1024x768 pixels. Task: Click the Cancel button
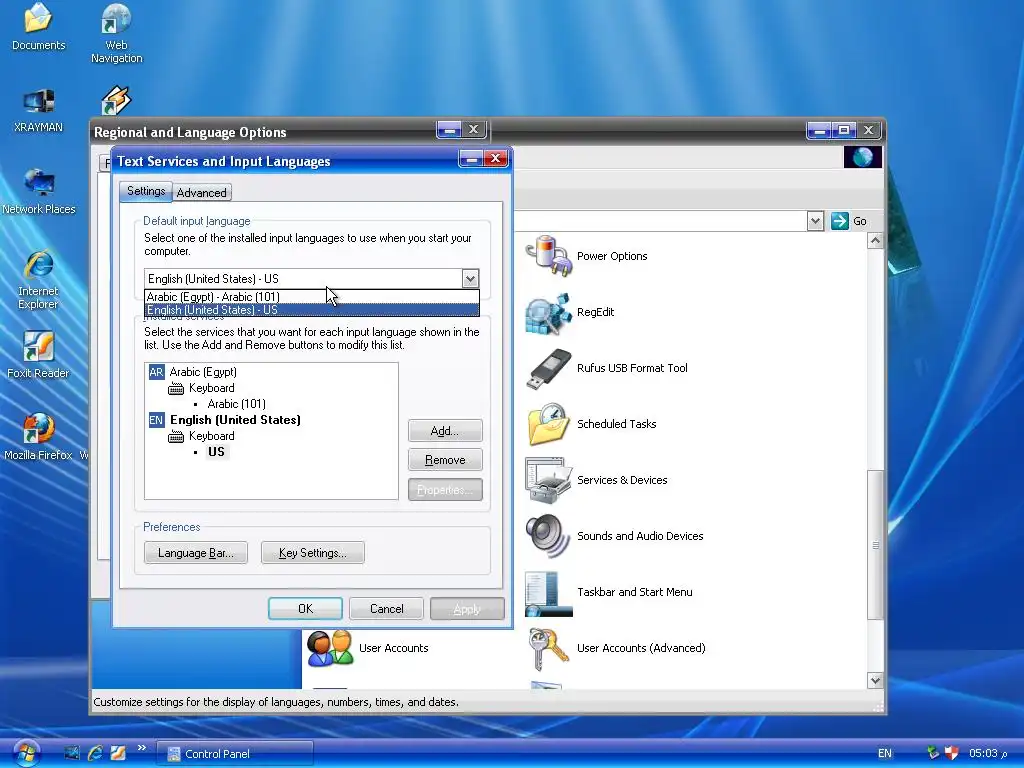387,609
